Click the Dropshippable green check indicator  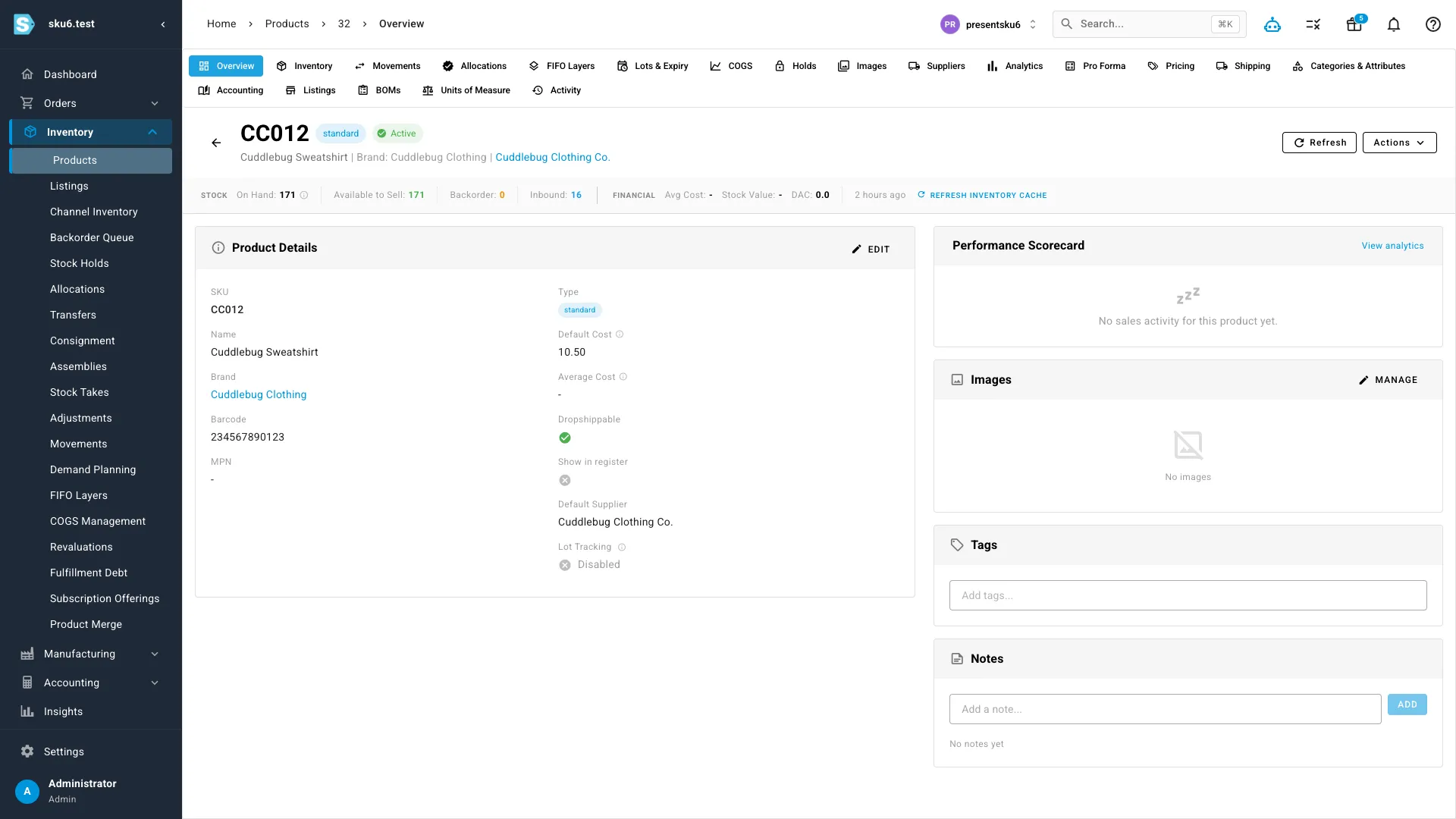565,438
